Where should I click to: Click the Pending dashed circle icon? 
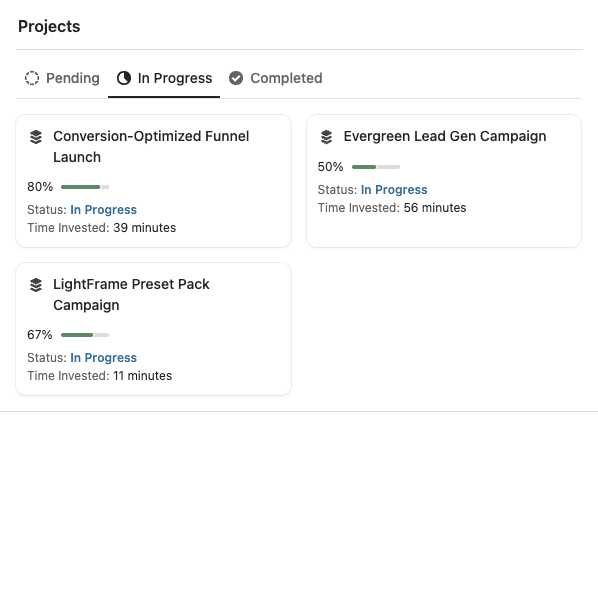coord(32,78)
